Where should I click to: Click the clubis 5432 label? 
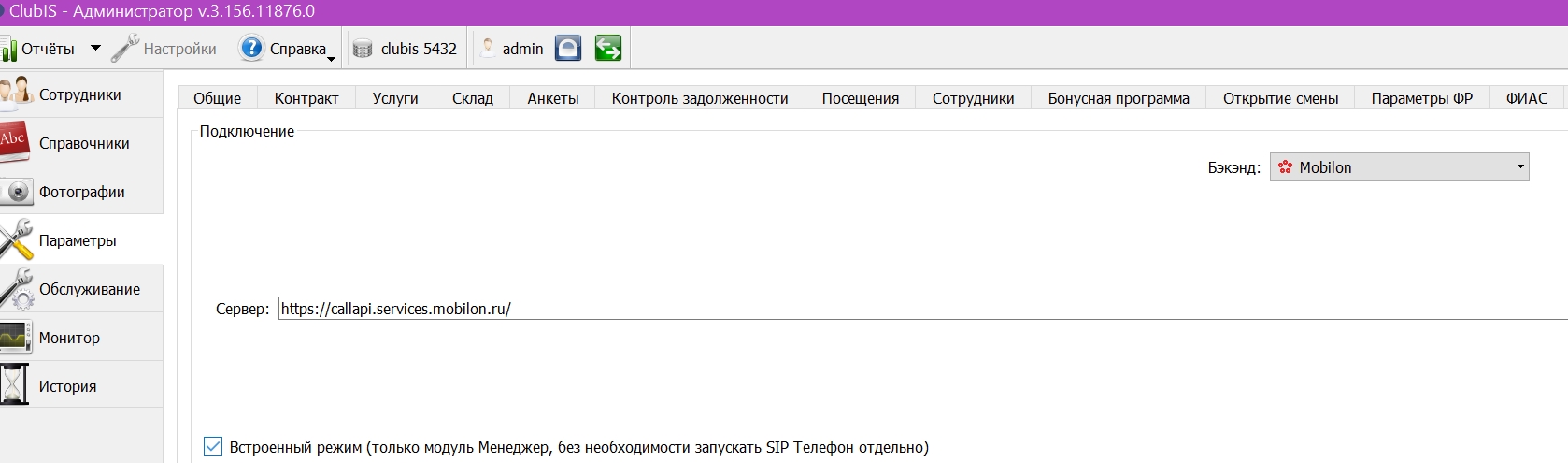coord(419,49)
